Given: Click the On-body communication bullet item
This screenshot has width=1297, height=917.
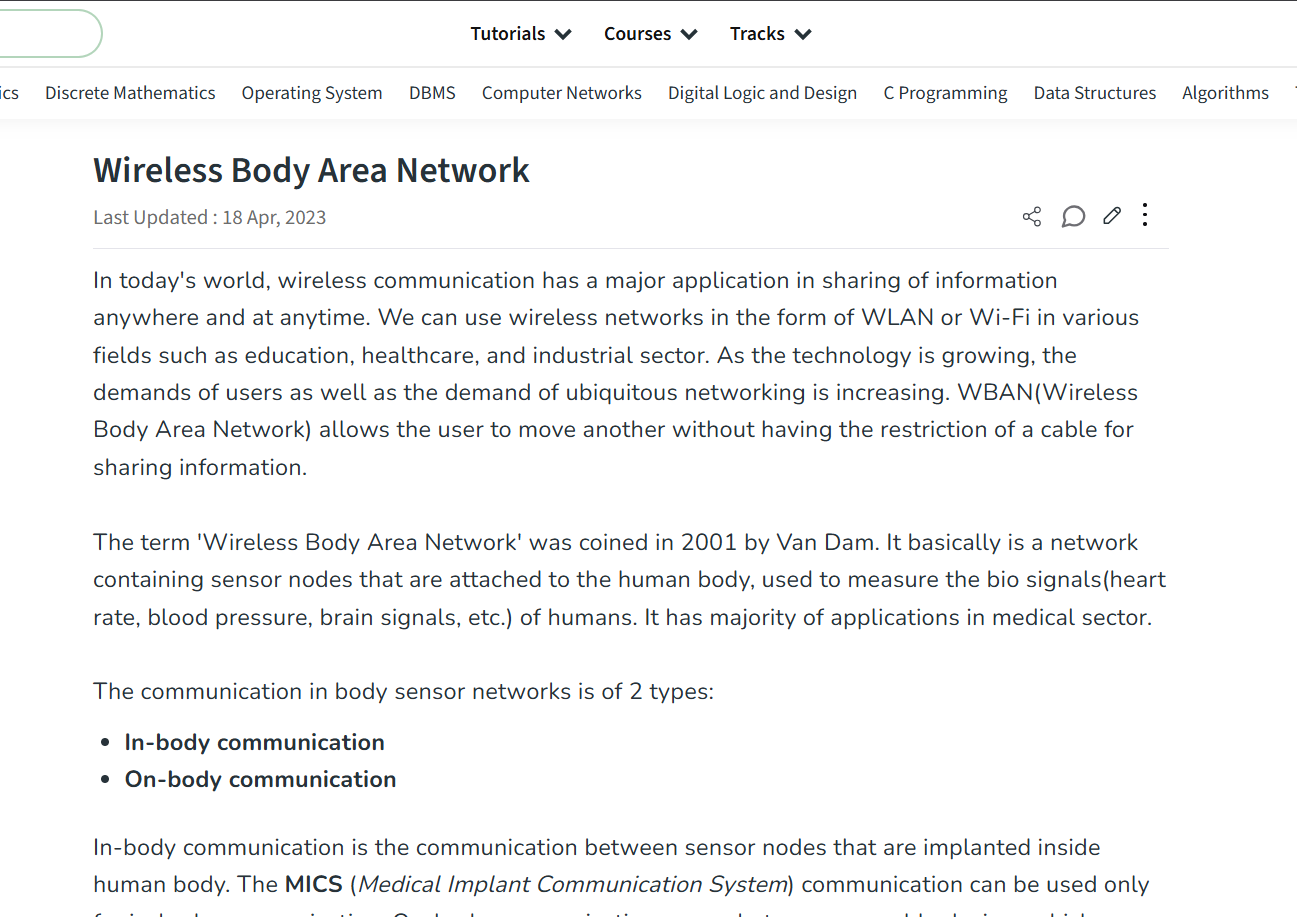Looking at the screenshot, I should [x=260, y=779].
